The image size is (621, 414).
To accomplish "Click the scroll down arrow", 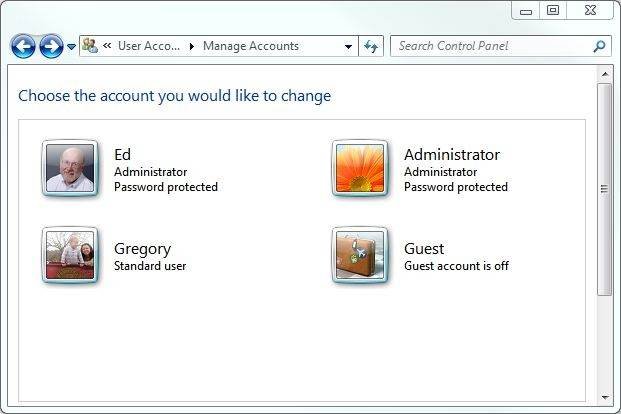I will point(604,397).
